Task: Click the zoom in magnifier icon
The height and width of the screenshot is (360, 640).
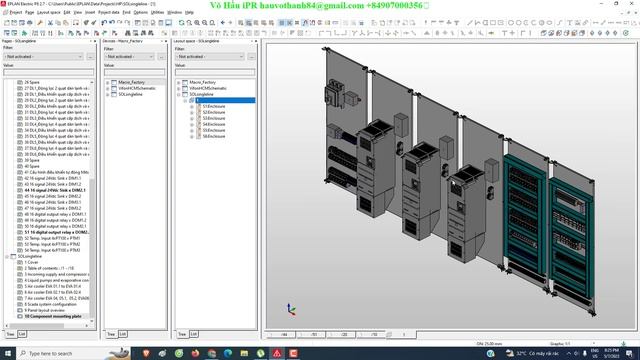Action: point(197,22)
